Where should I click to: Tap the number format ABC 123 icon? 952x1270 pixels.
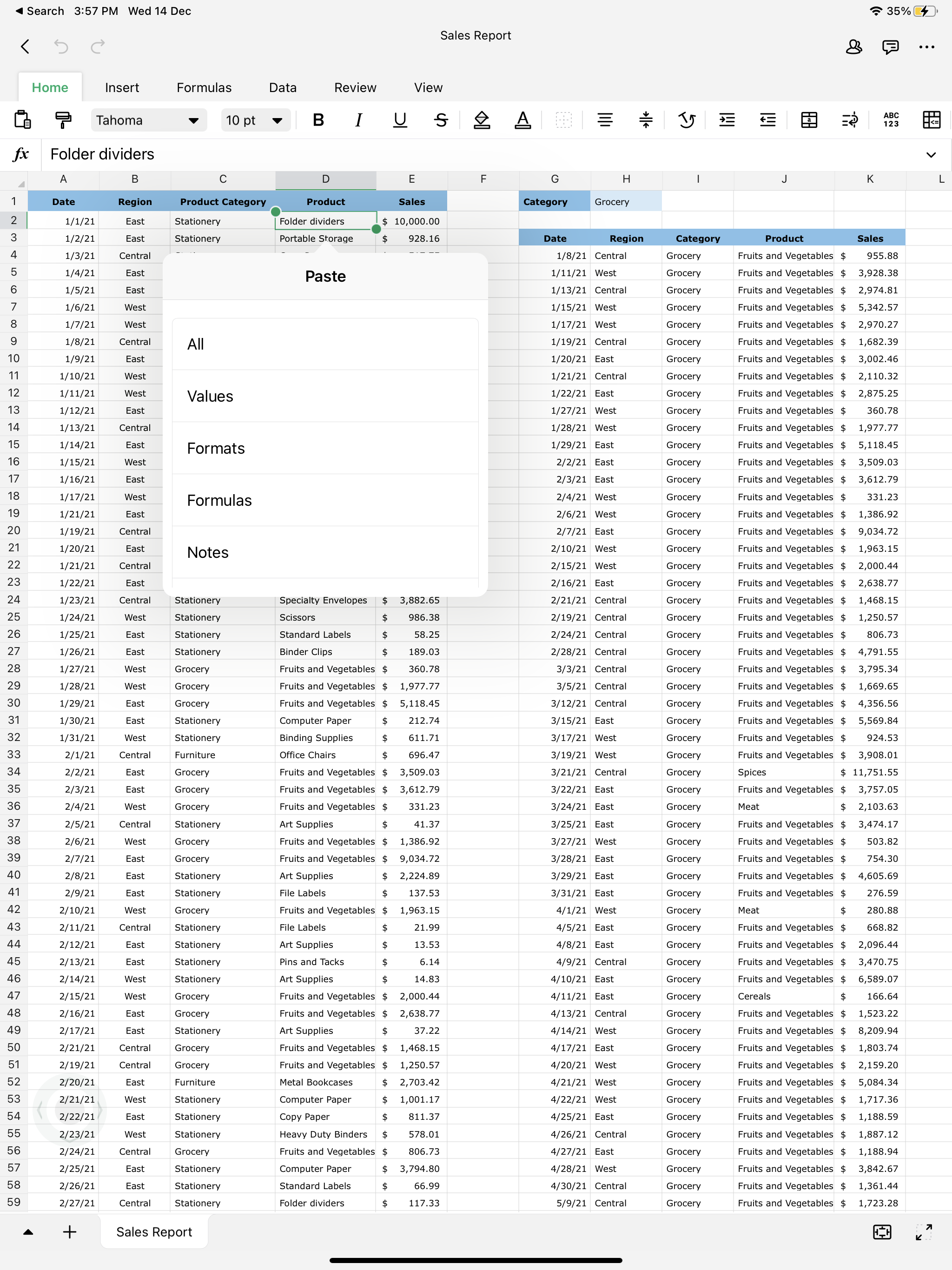891,120
